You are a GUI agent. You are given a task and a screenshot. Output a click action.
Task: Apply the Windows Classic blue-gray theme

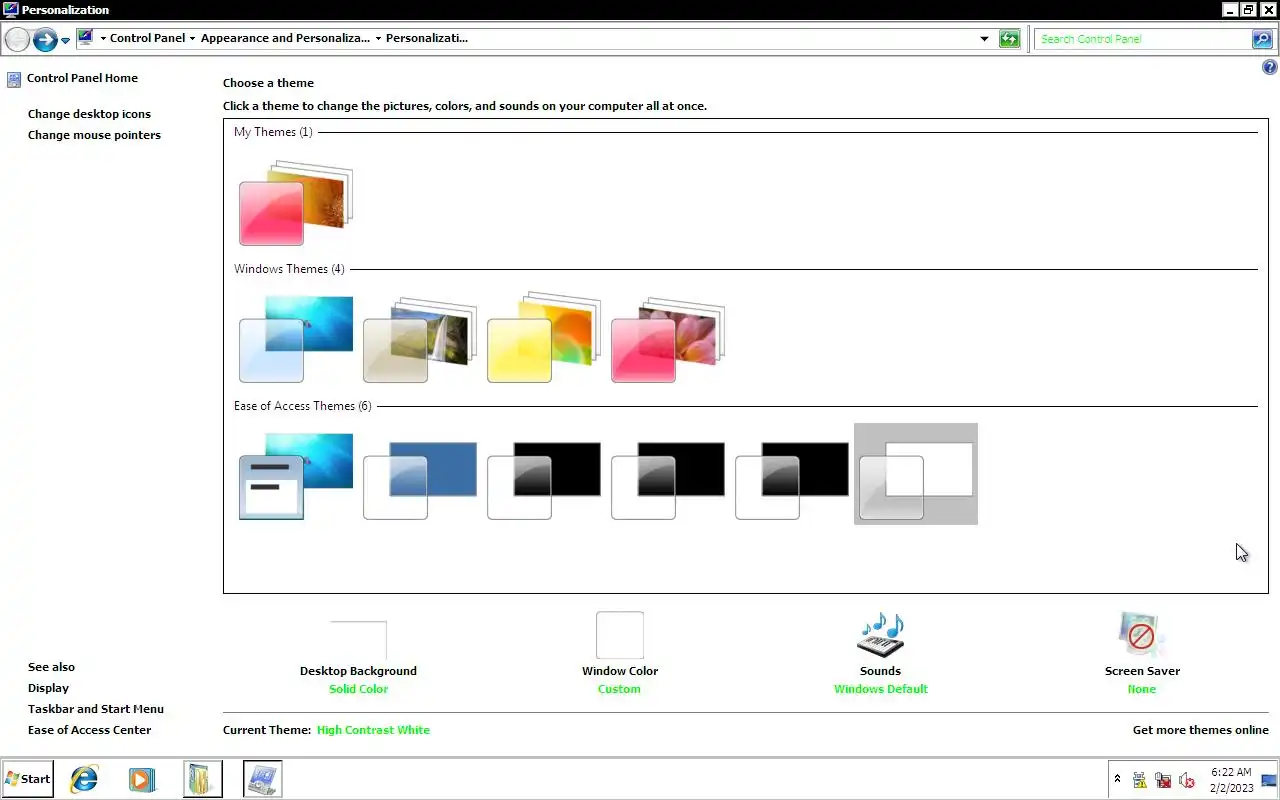(x=420, y=480)
